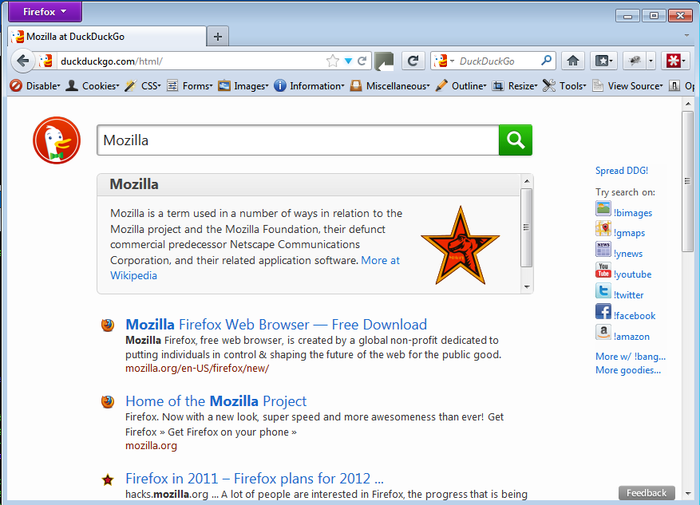This screenshot has height=505, width=700.
Task: Open the Information menu
Action: pos(309,86)
